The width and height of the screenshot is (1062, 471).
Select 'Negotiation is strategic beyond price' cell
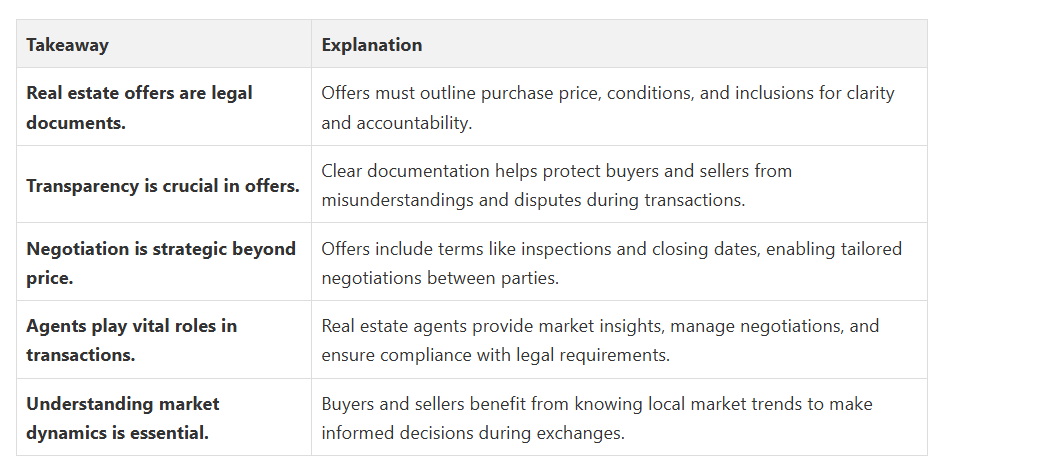pos(164,262)
